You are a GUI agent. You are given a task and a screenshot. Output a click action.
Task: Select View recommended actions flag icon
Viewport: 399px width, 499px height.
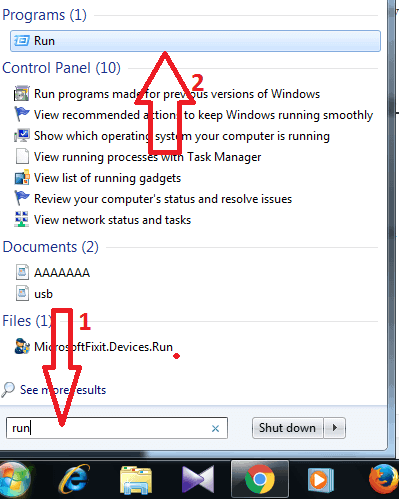point(22,114)
